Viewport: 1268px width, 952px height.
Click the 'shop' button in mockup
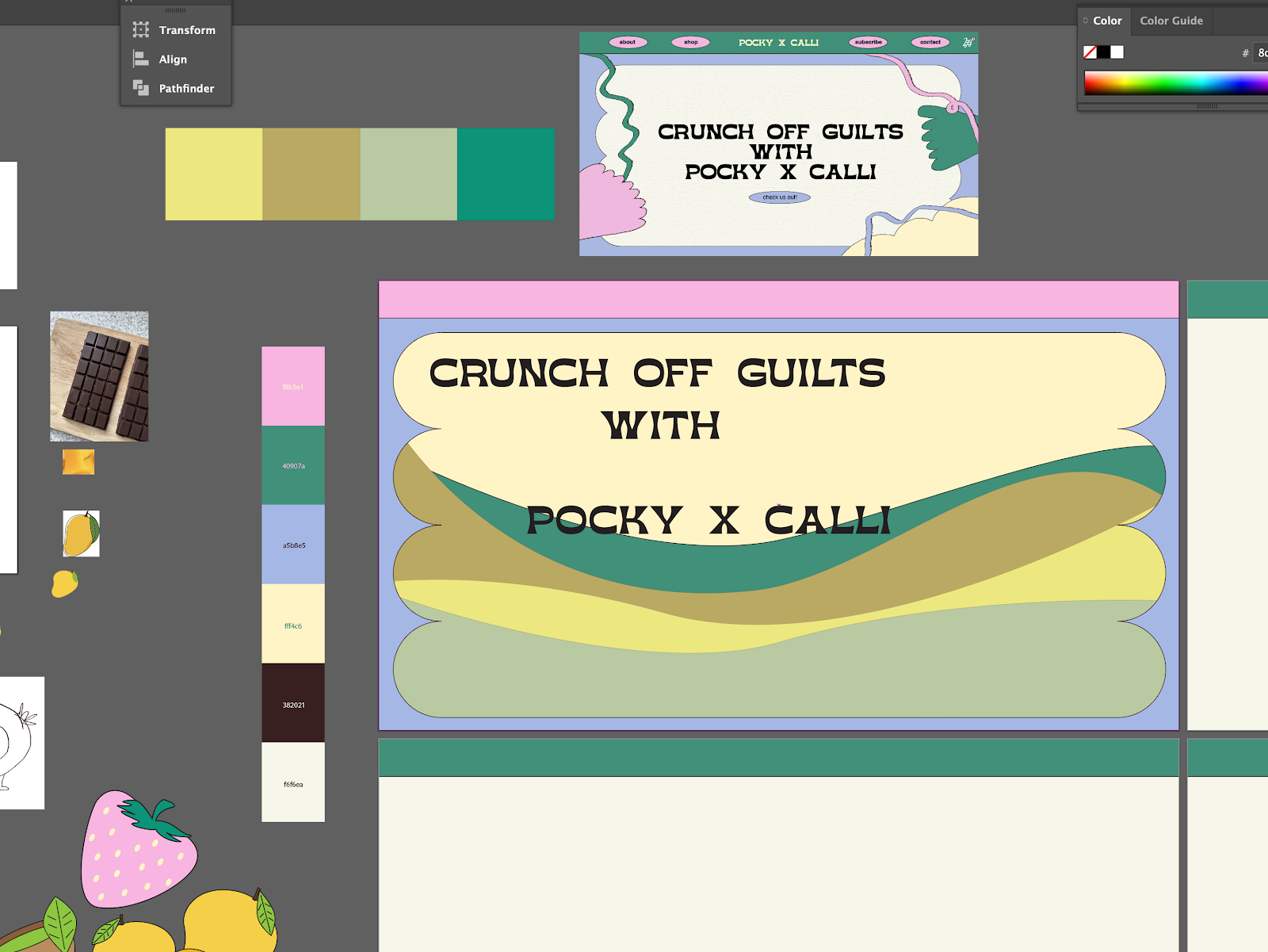691,42
